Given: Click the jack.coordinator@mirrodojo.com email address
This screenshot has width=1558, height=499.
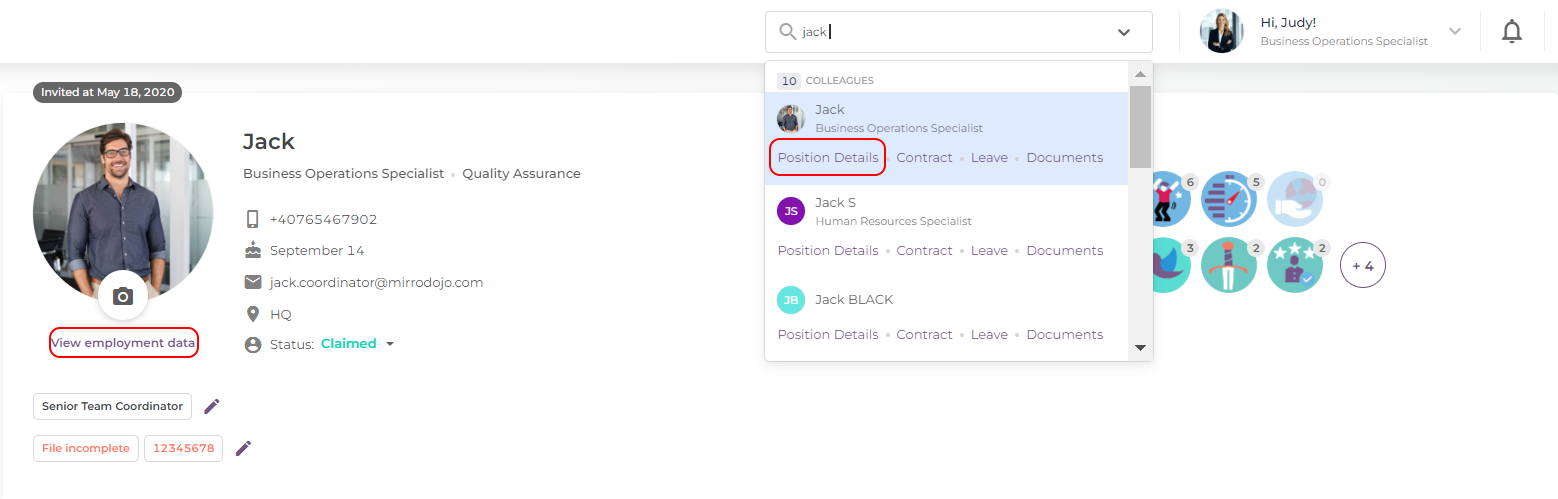Looking at the screenshot, I should pyautogui.click(x=376, y=282).
